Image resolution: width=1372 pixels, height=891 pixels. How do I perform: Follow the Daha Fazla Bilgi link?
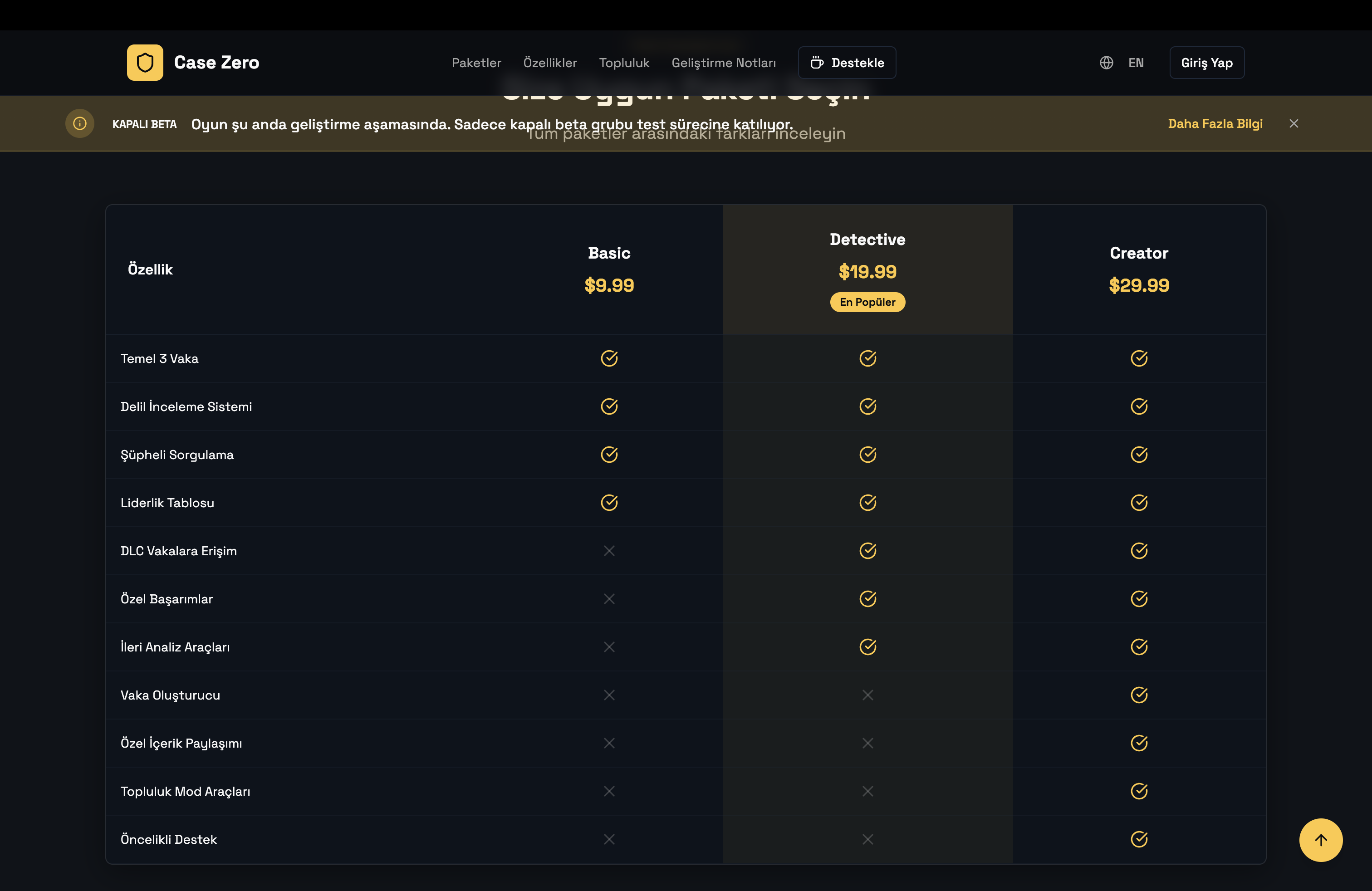1215,123
